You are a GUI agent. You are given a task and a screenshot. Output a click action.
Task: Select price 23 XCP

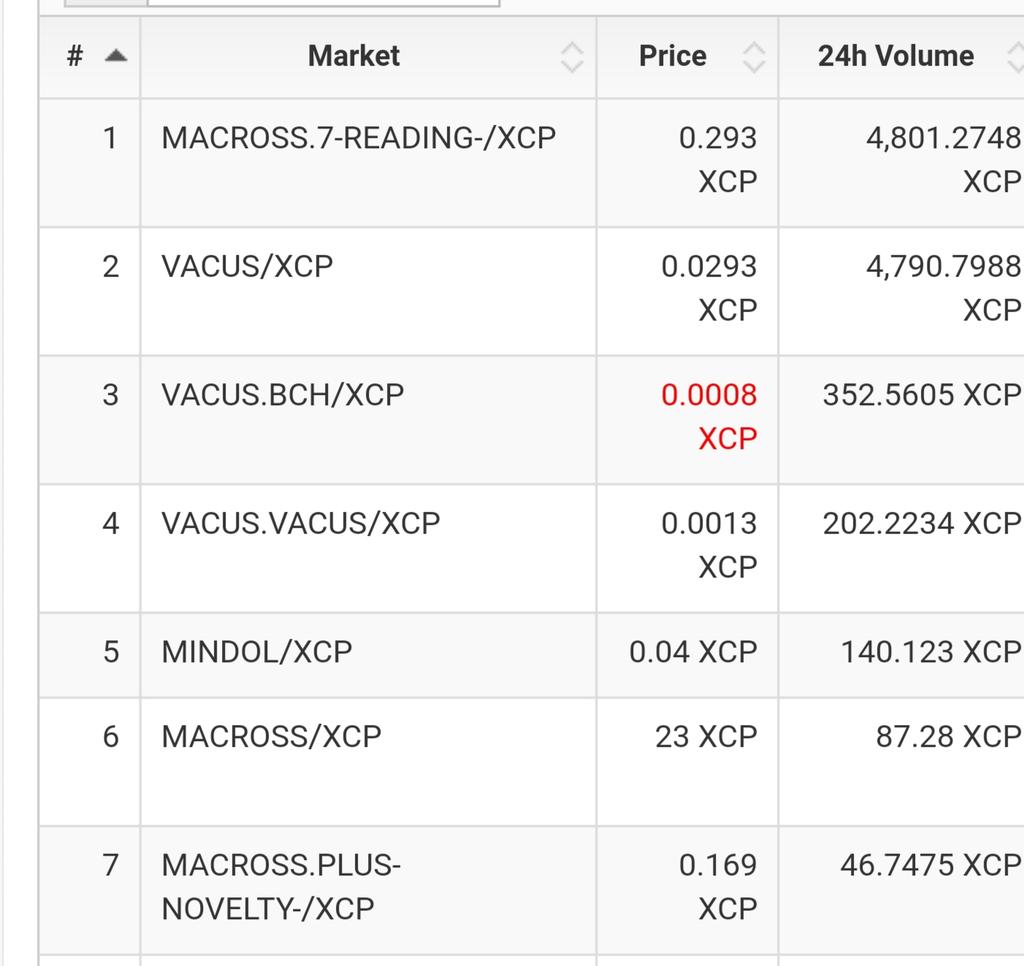[706, 737]
